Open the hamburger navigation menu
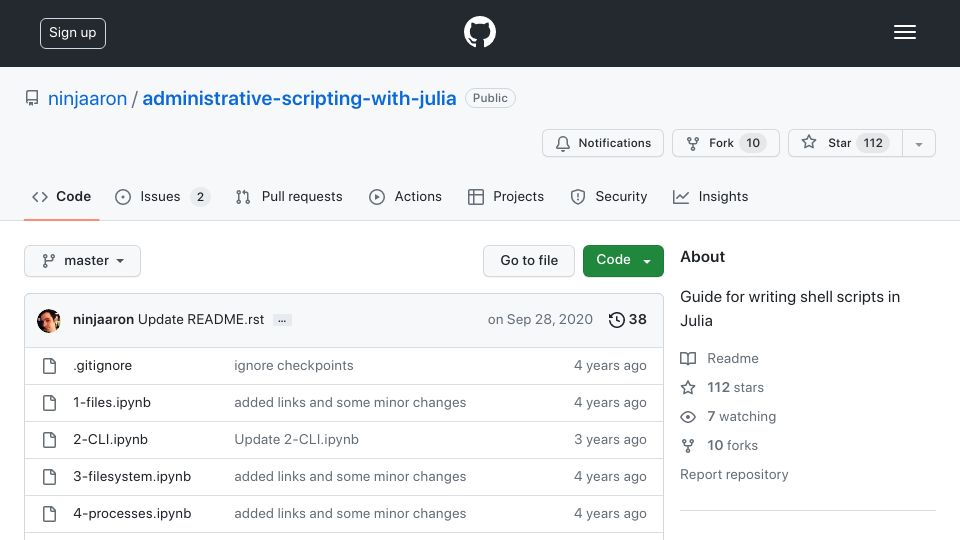 tap(904, 32)
